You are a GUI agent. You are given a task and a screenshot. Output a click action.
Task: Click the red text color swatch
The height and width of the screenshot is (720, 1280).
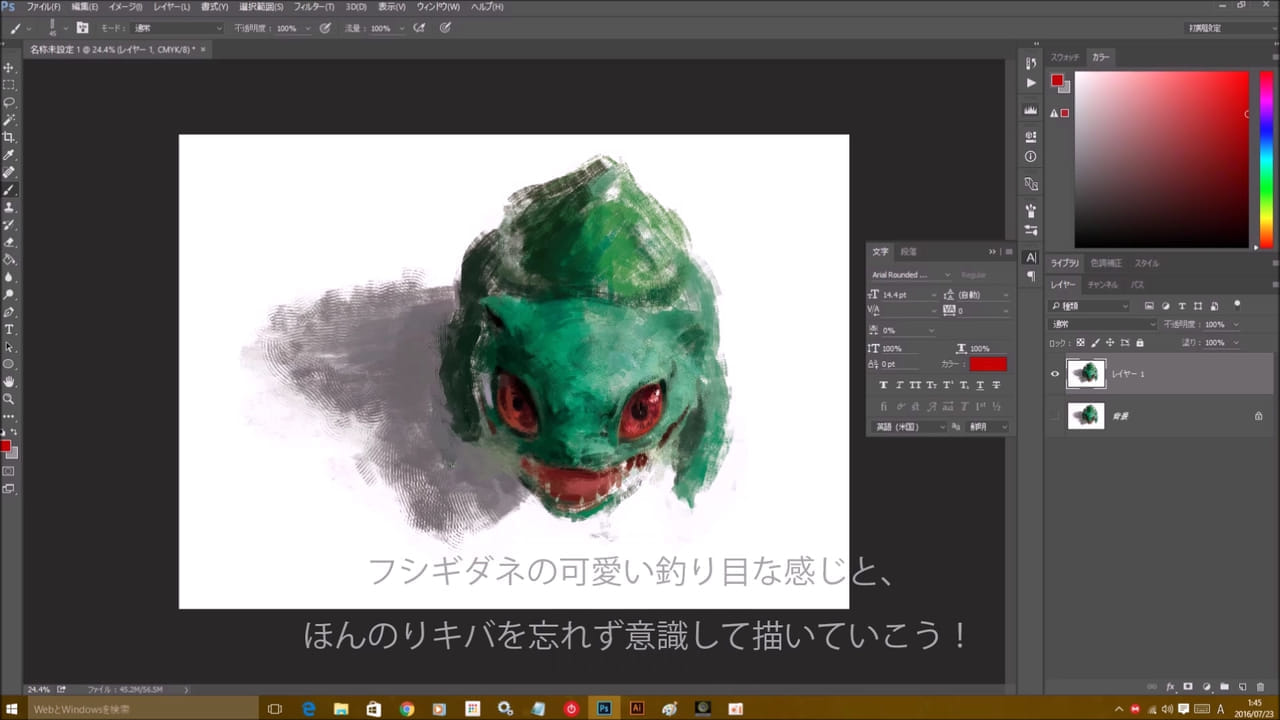point(987,364)
